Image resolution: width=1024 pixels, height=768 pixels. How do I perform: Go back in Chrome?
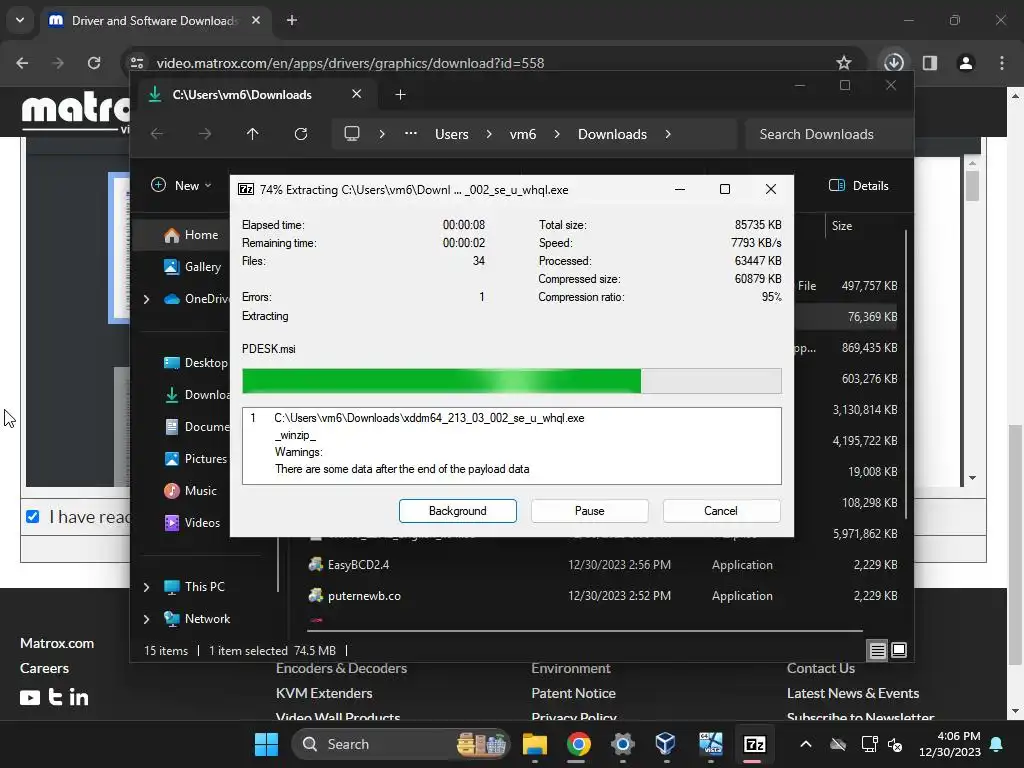(x=22, y=63)
